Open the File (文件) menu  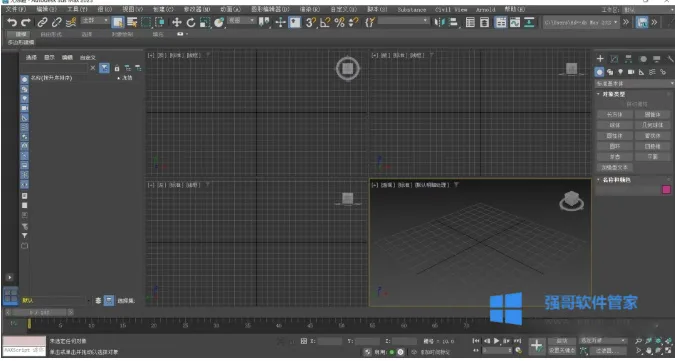coord(15,9)
